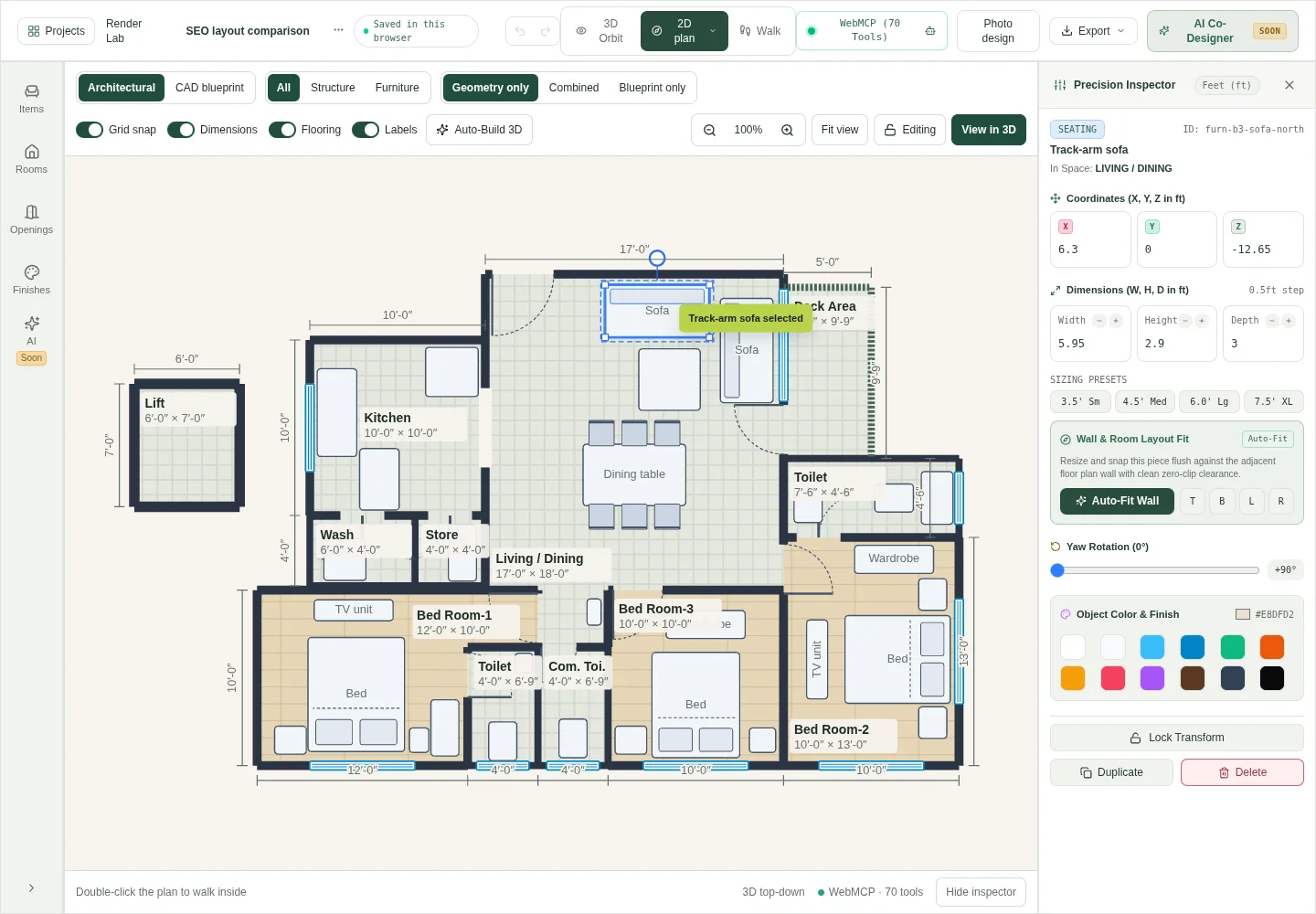
Task: Click the Yaw Rotation slider handle
Action: click(x=1057, y=570)
